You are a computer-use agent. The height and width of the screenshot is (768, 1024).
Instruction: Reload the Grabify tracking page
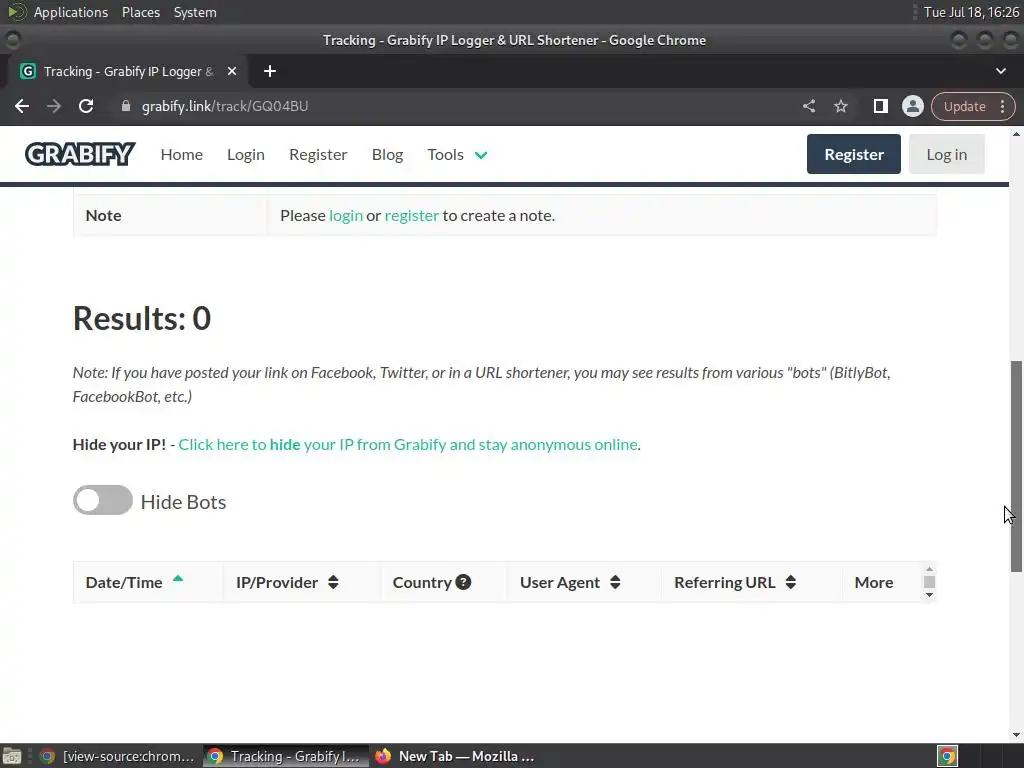coord(86,106)
